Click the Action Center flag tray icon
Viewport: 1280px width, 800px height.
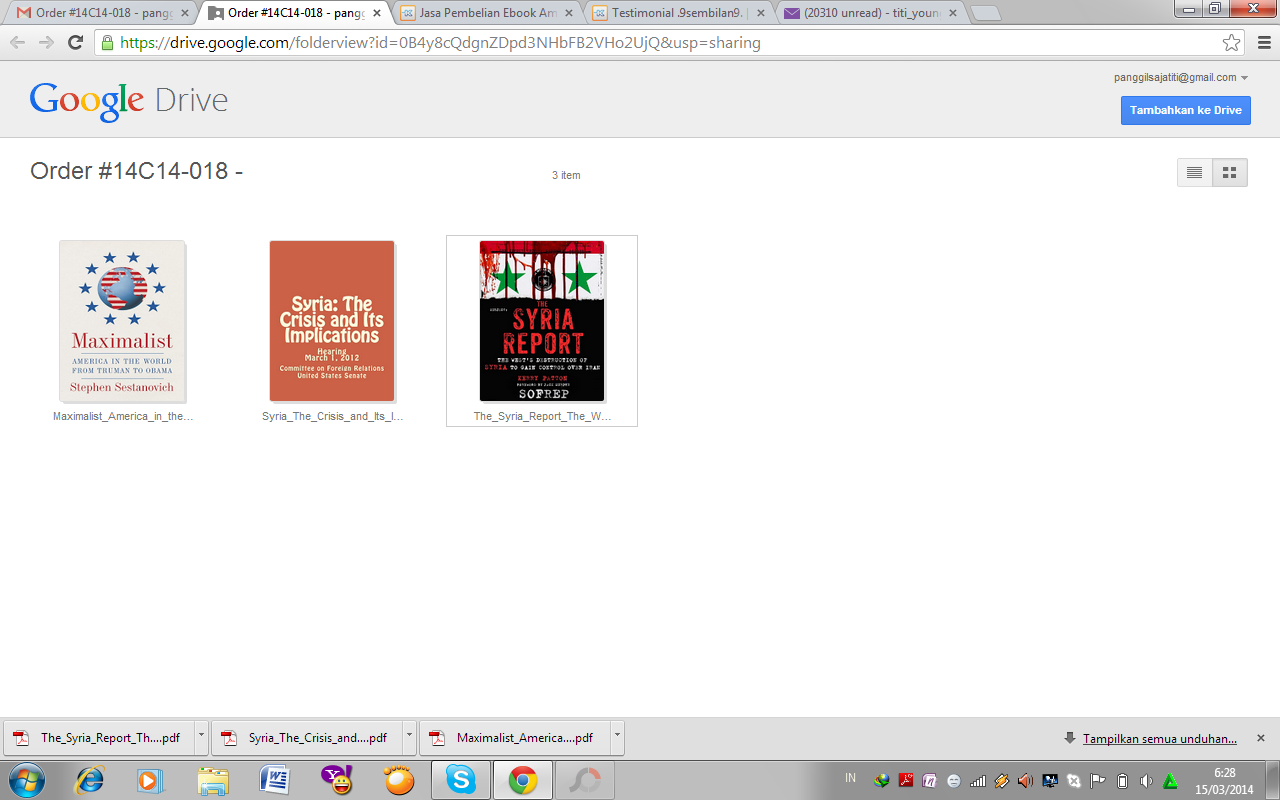(x=1098, y=781)
